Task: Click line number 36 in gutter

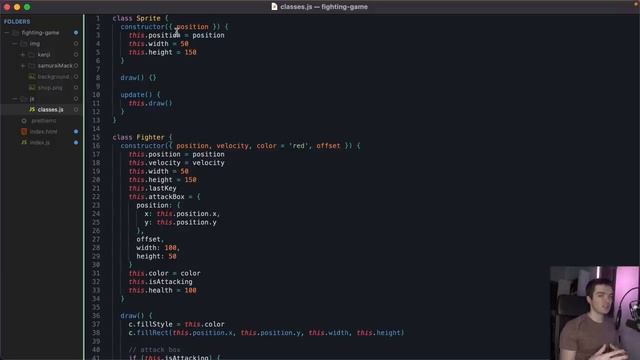Action: 96,316
